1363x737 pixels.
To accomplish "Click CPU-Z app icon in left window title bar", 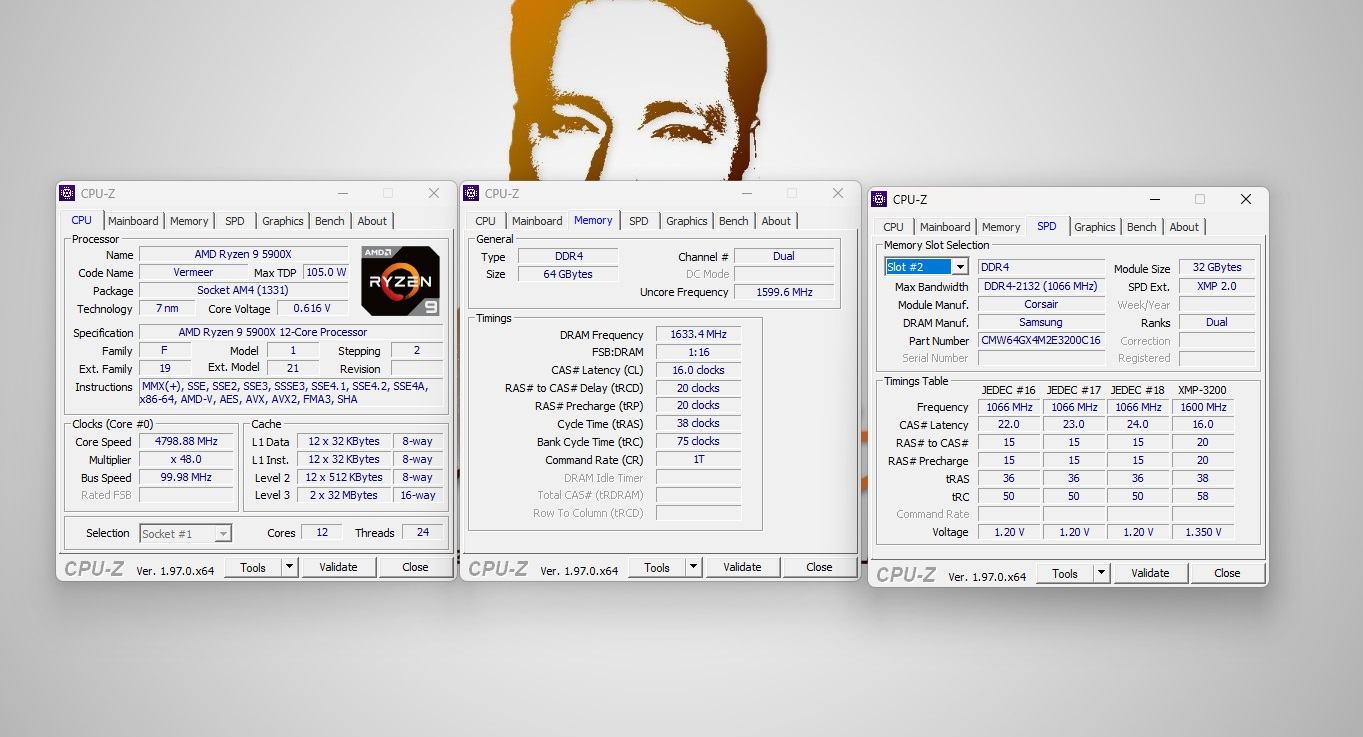I will coord(67,193).
